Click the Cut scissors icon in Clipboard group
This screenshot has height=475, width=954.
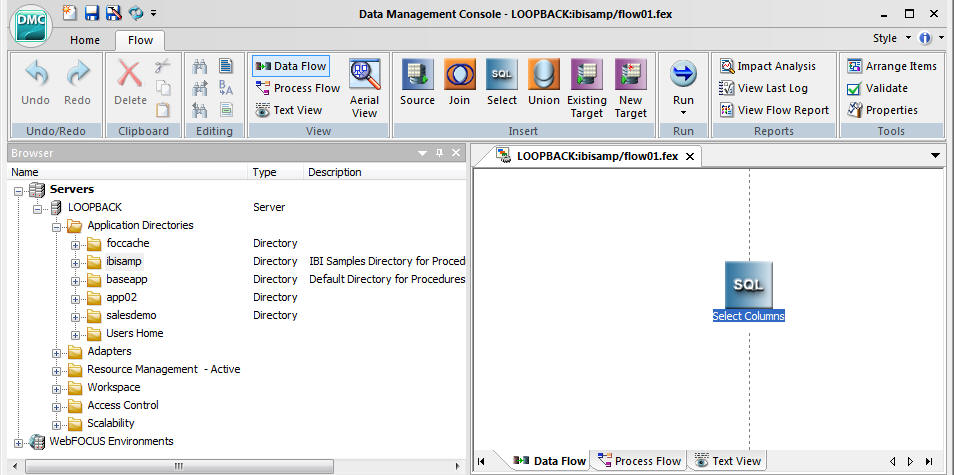pos(162,66)
